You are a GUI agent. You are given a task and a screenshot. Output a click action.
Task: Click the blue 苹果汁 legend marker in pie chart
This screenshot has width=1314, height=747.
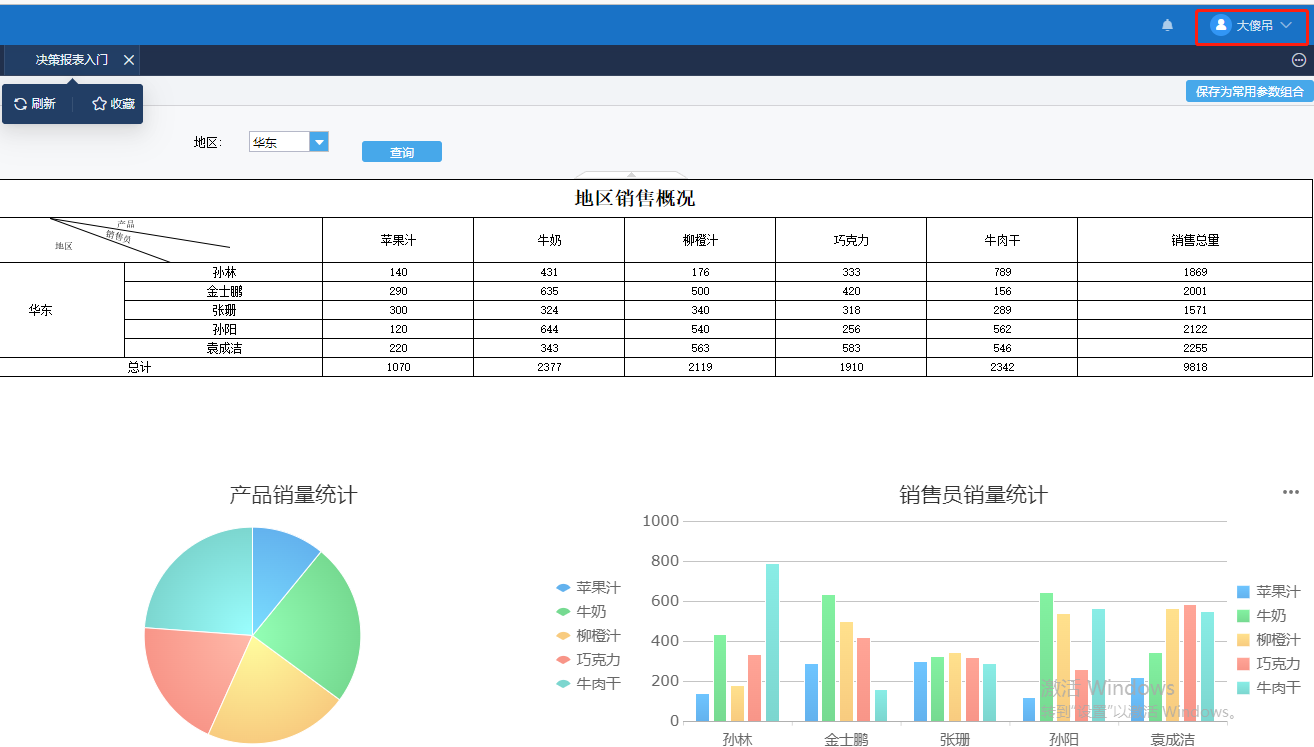point(566,587)
